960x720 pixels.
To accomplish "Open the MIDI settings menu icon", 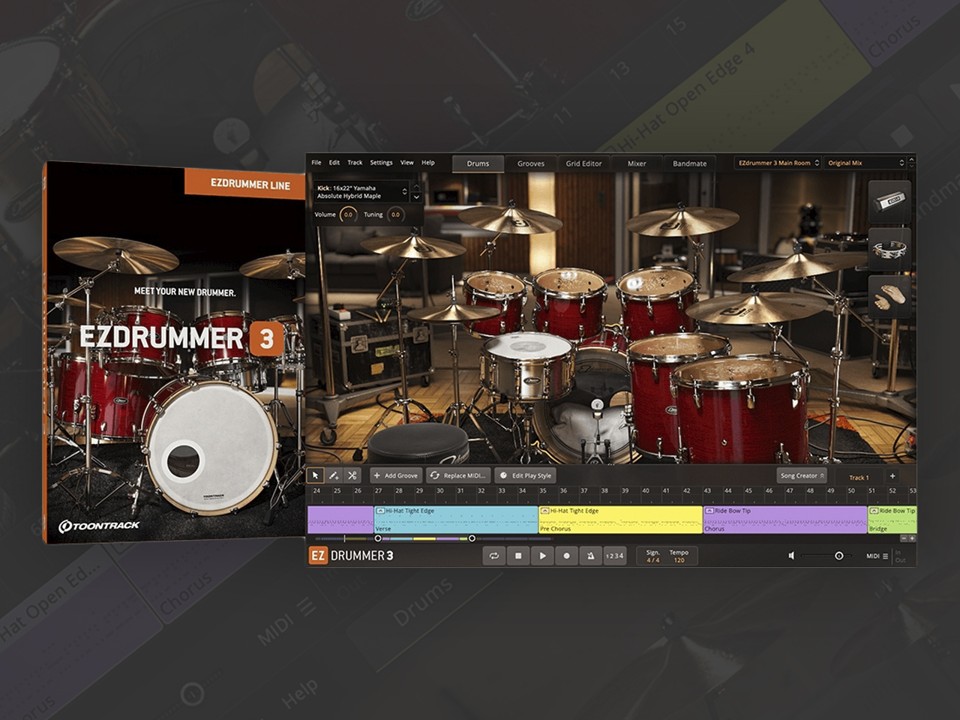I will point(885,556).
